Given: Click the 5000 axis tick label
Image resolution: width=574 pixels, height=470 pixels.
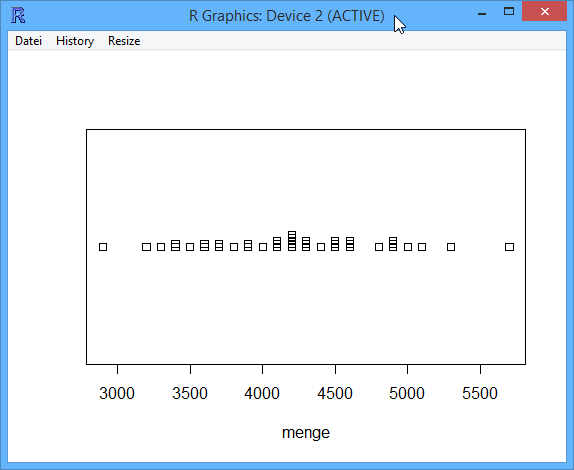Looking at the screenshot, I should tap(407, 393).
